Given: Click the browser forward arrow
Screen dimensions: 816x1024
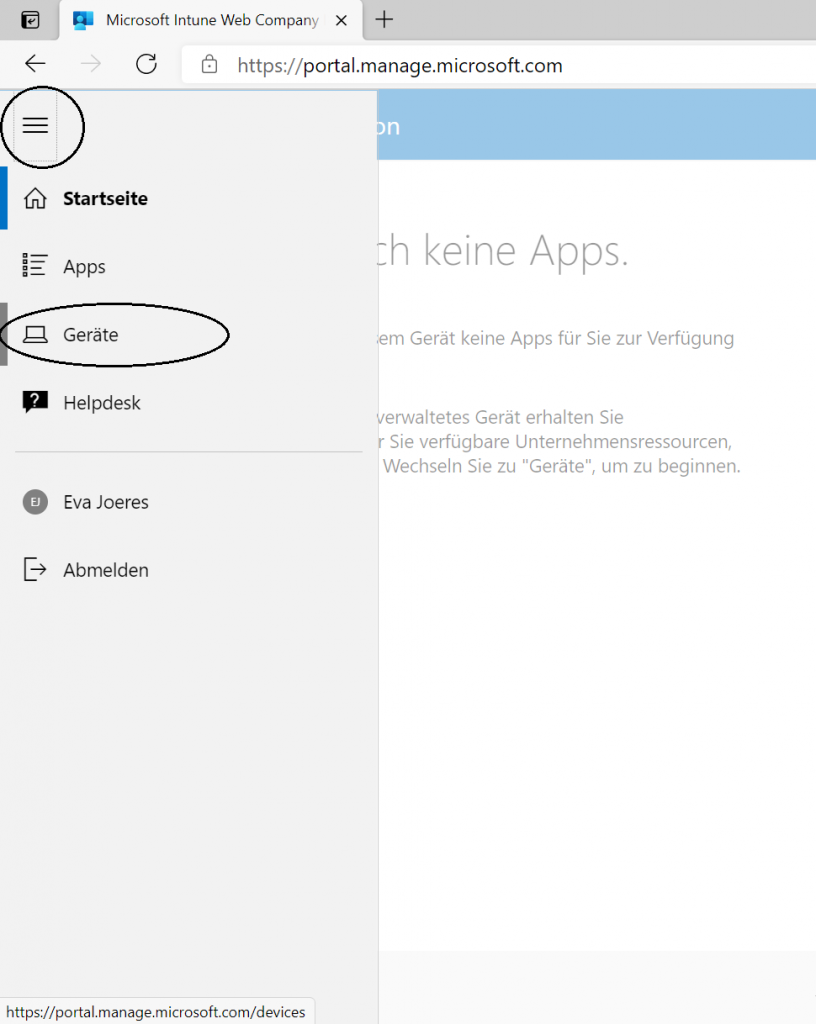Looking at the screenshot, I should (91, 65).
